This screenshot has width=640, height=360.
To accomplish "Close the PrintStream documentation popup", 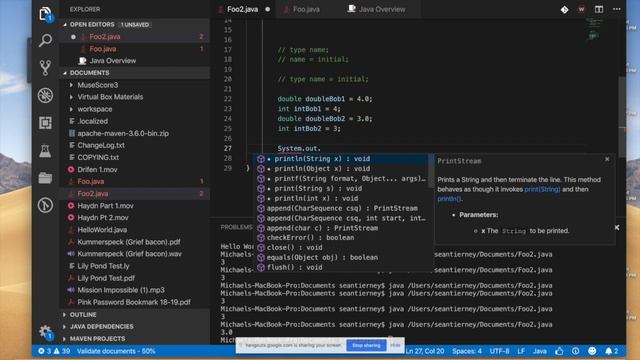I will [x=607, y=159].
